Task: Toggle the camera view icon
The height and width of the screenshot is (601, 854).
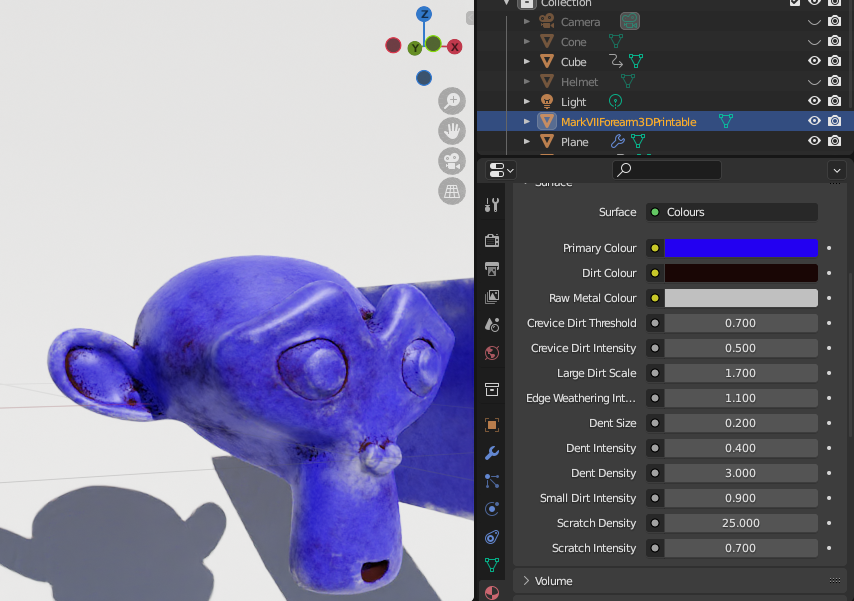Action: pyautogui.click(x=452, y=161)
